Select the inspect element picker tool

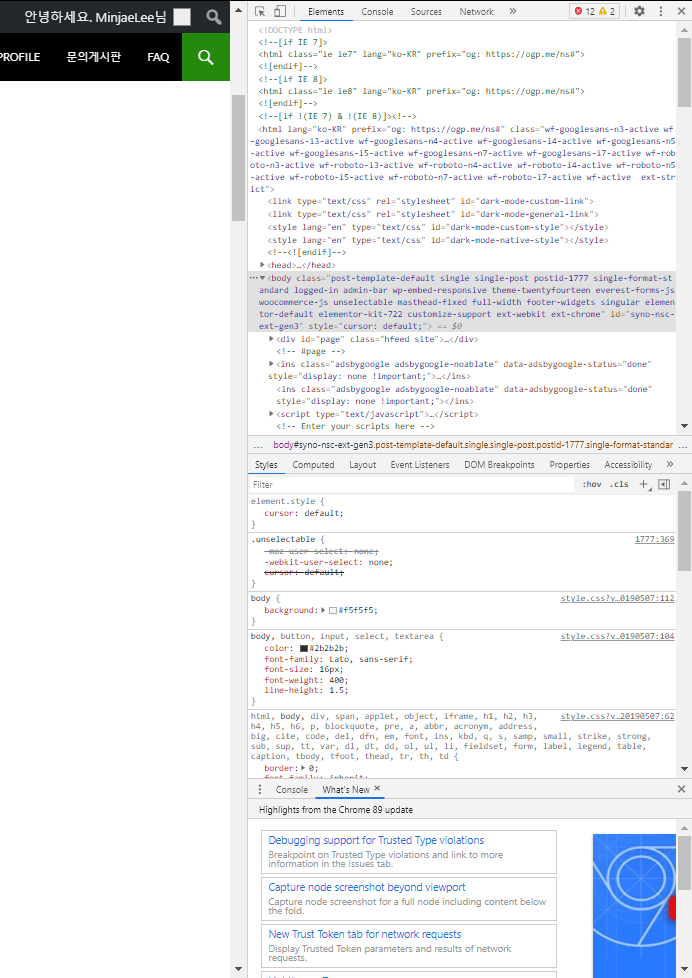[x=260, y=11]
